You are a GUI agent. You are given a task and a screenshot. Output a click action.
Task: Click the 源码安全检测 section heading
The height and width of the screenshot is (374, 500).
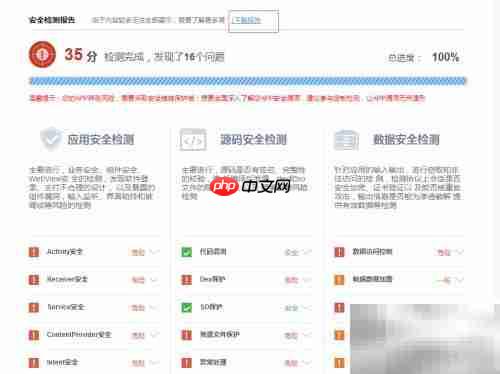(253, 139)
